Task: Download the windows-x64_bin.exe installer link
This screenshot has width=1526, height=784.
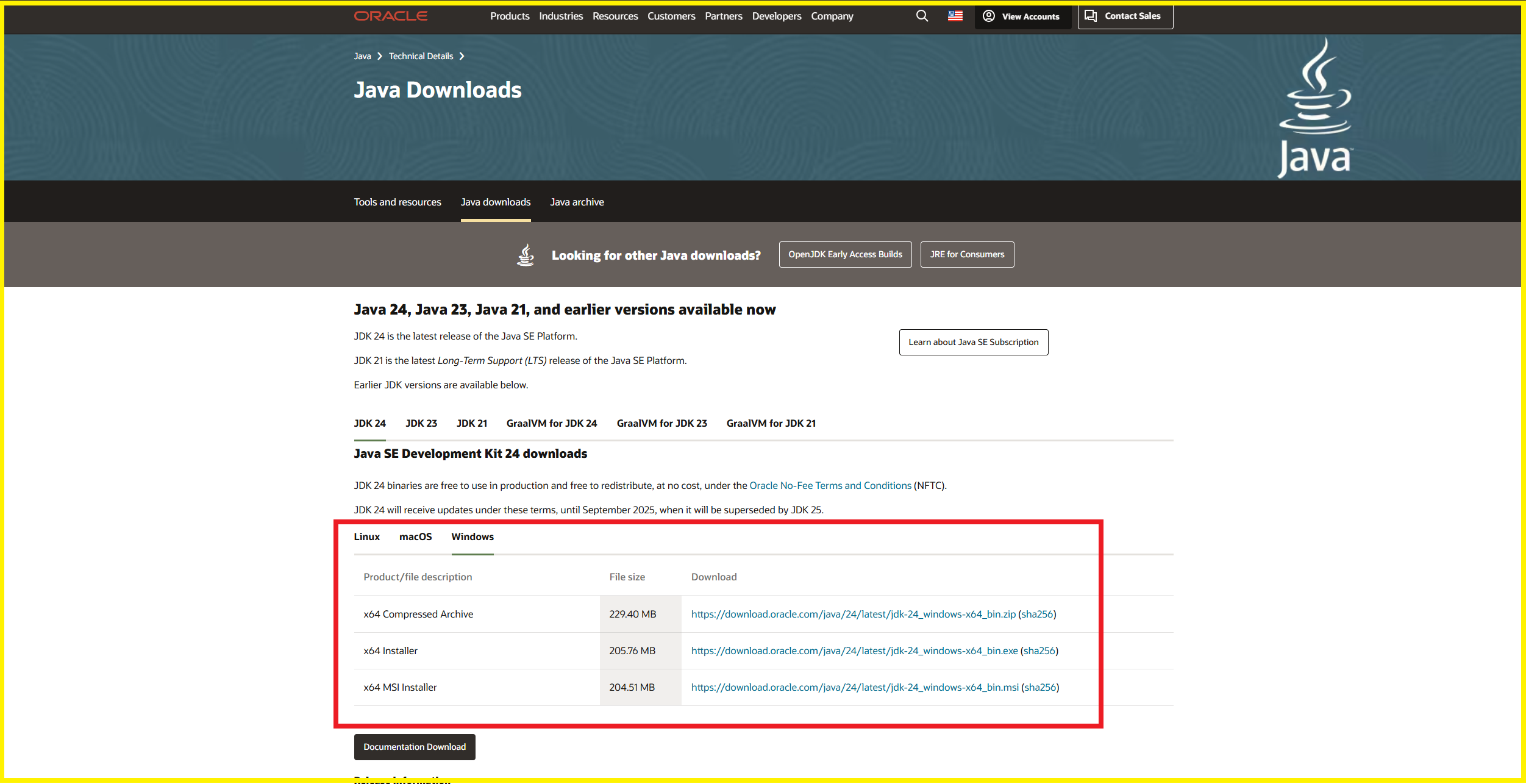Action: coord(854,651)
